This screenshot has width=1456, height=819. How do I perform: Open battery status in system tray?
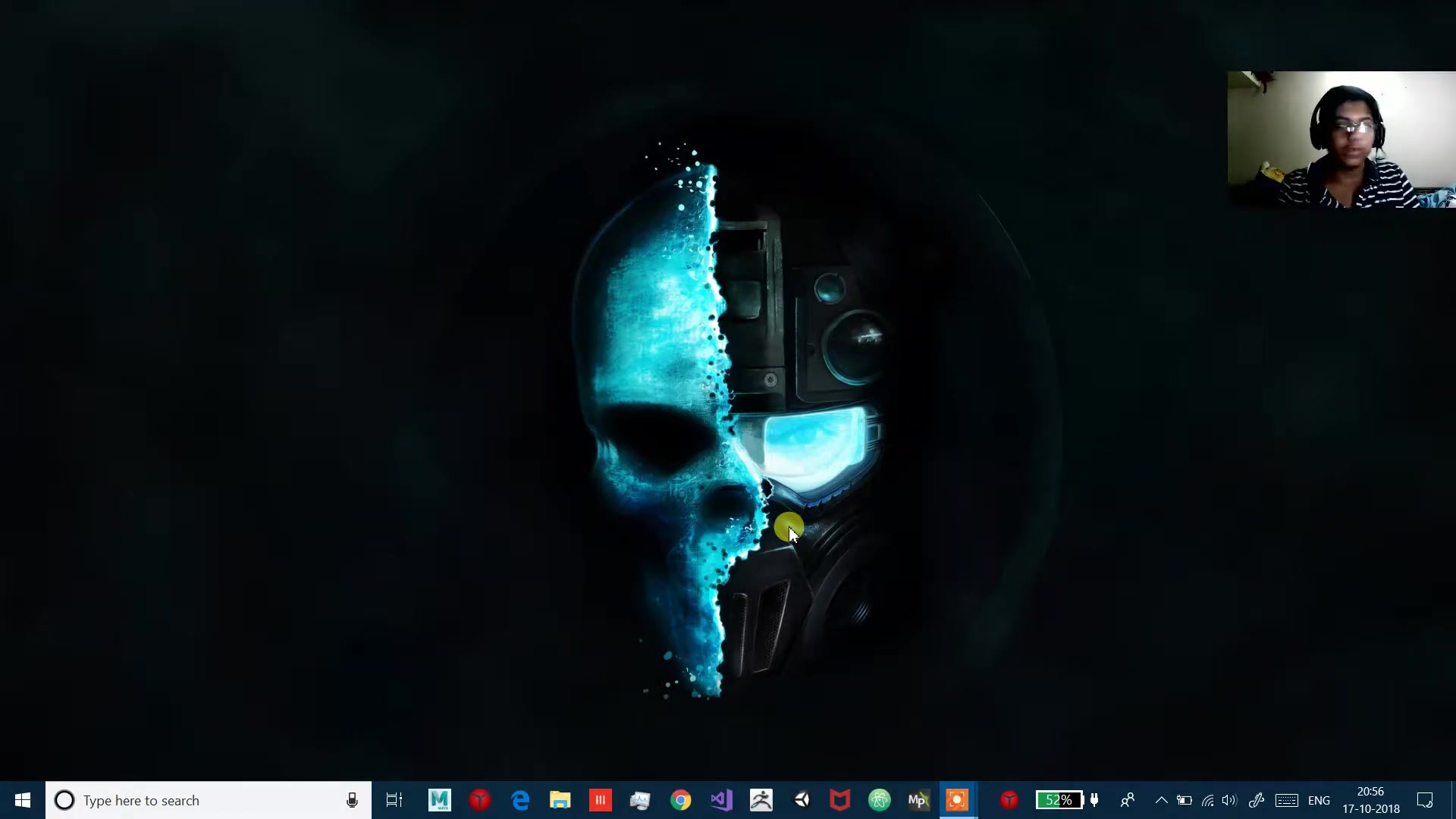pyautogui.click(x=1184, y=800)
